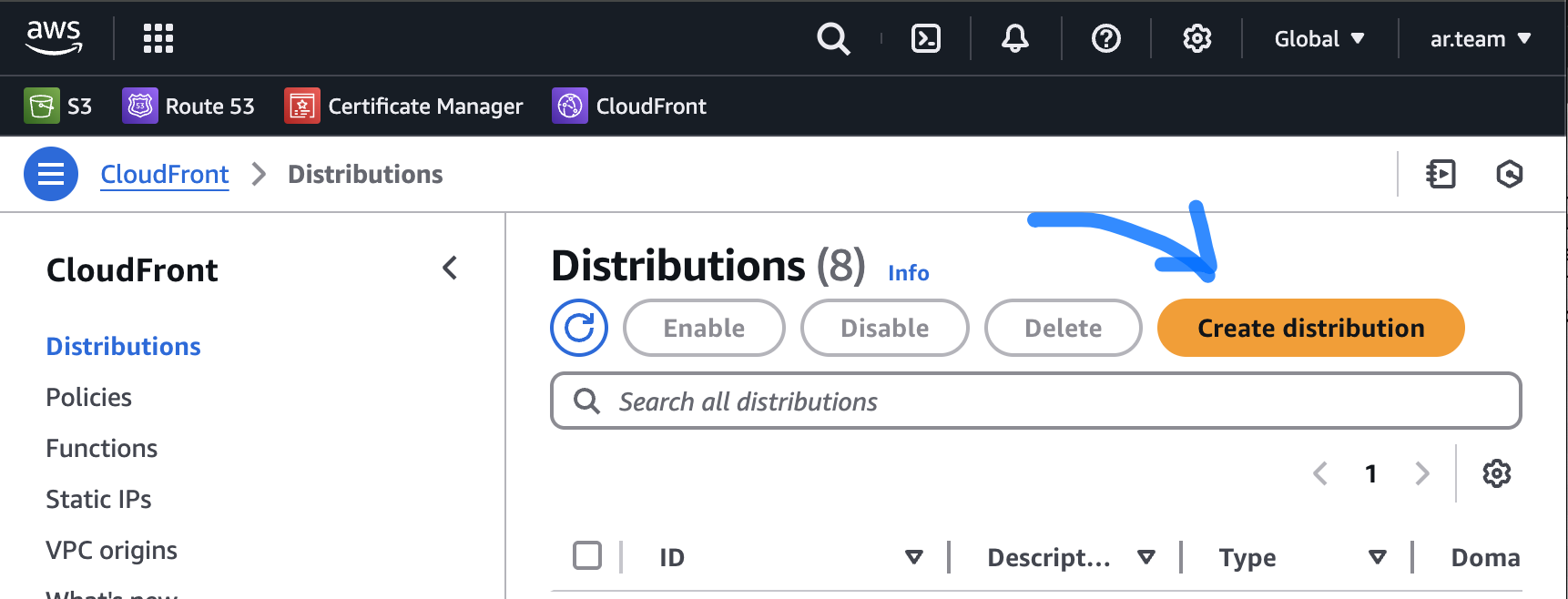Open the ar.team account dropdown

[1480, 38]
